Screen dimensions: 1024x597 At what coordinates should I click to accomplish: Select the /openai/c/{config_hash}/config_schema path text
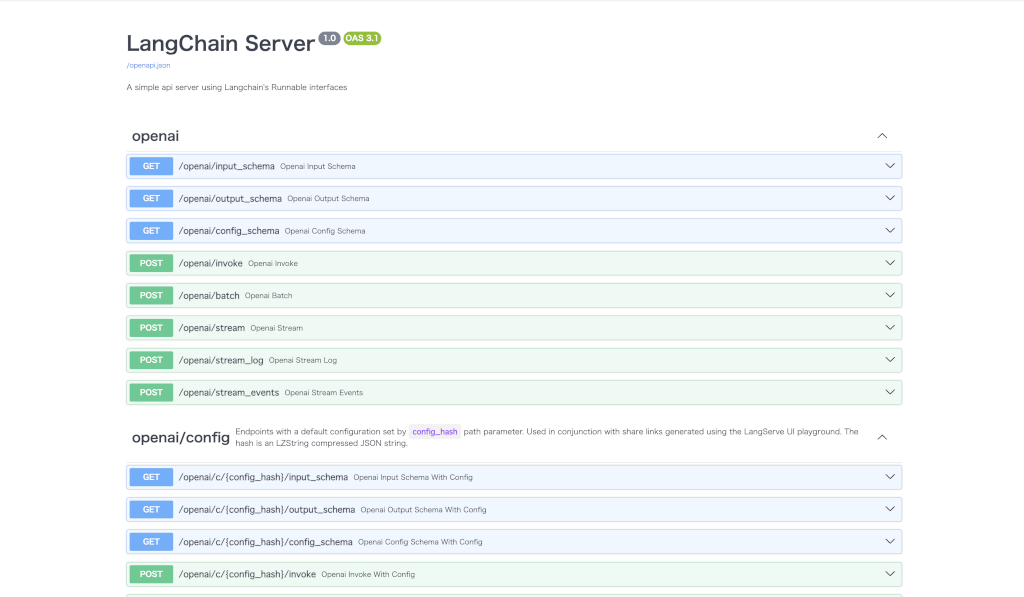click(265, 541)
